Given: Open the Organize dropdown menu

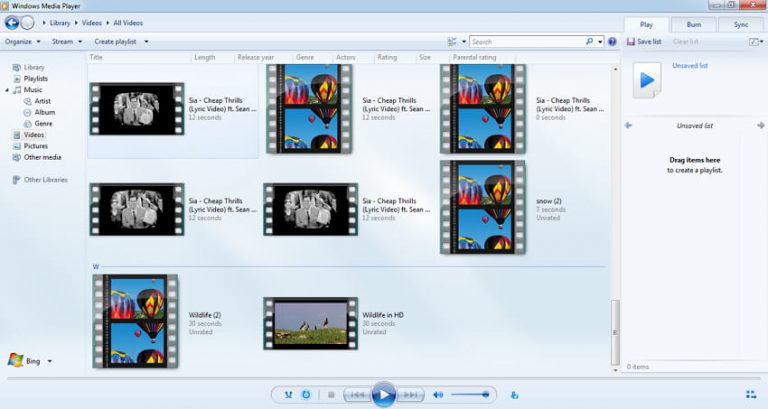Looking at the screenshot, I should click(23, 42).
